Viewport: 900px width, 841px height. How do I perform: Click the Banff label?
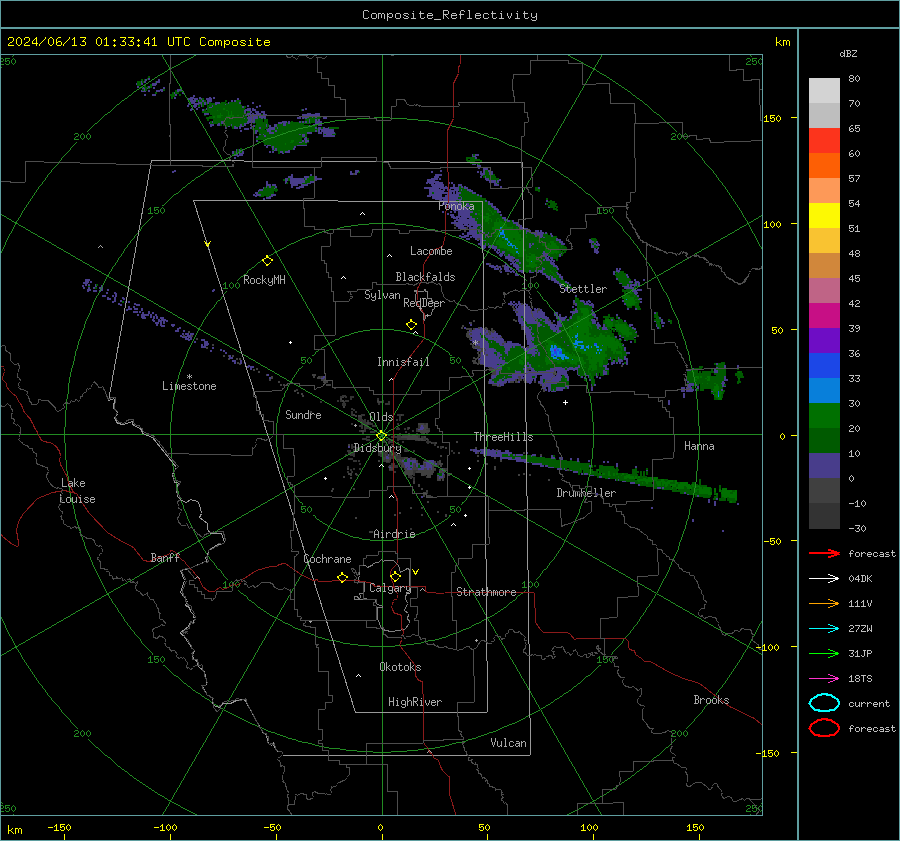click(x=165, y=557)
